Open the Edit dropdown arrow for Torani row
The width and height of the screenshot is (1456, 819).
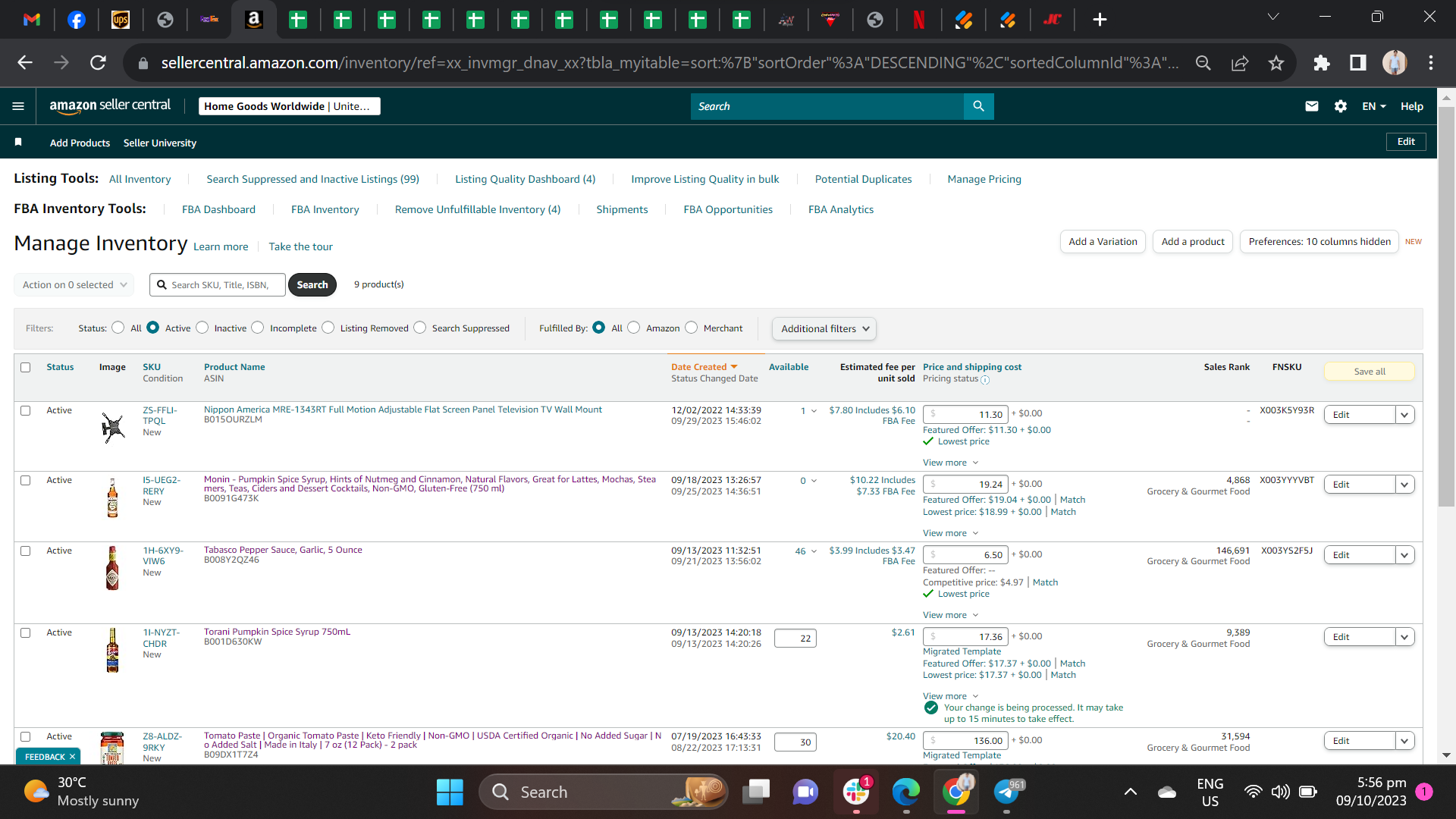[1404, 637]
